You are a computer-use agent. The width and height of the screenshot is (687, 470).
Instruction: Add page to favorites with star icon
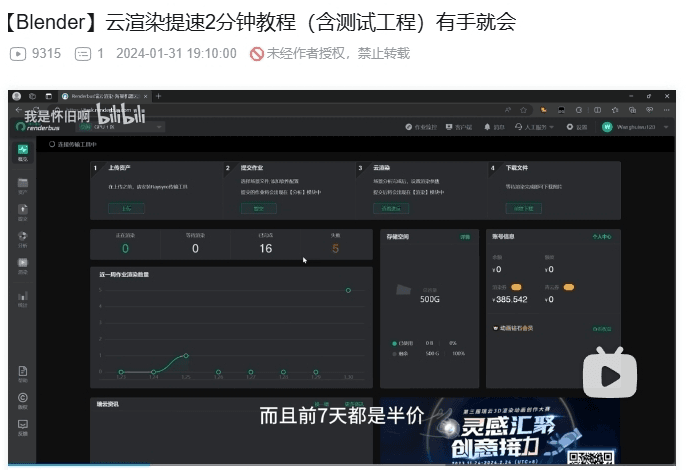(x=524, y=110)
